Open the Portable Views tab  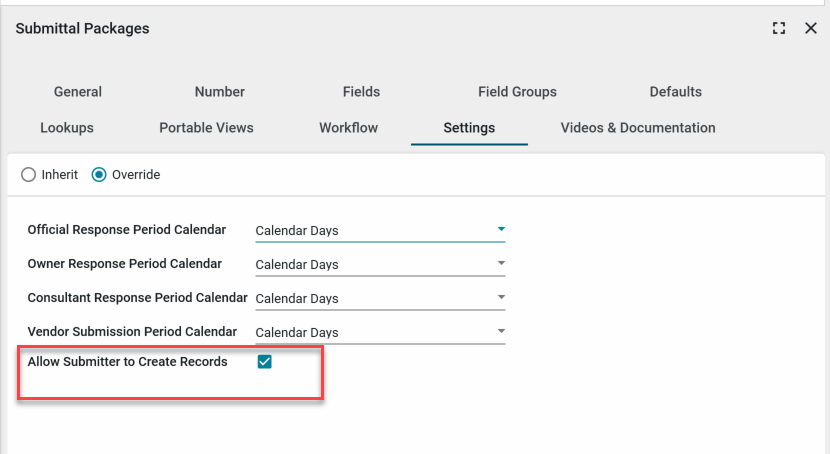(206, 128)
